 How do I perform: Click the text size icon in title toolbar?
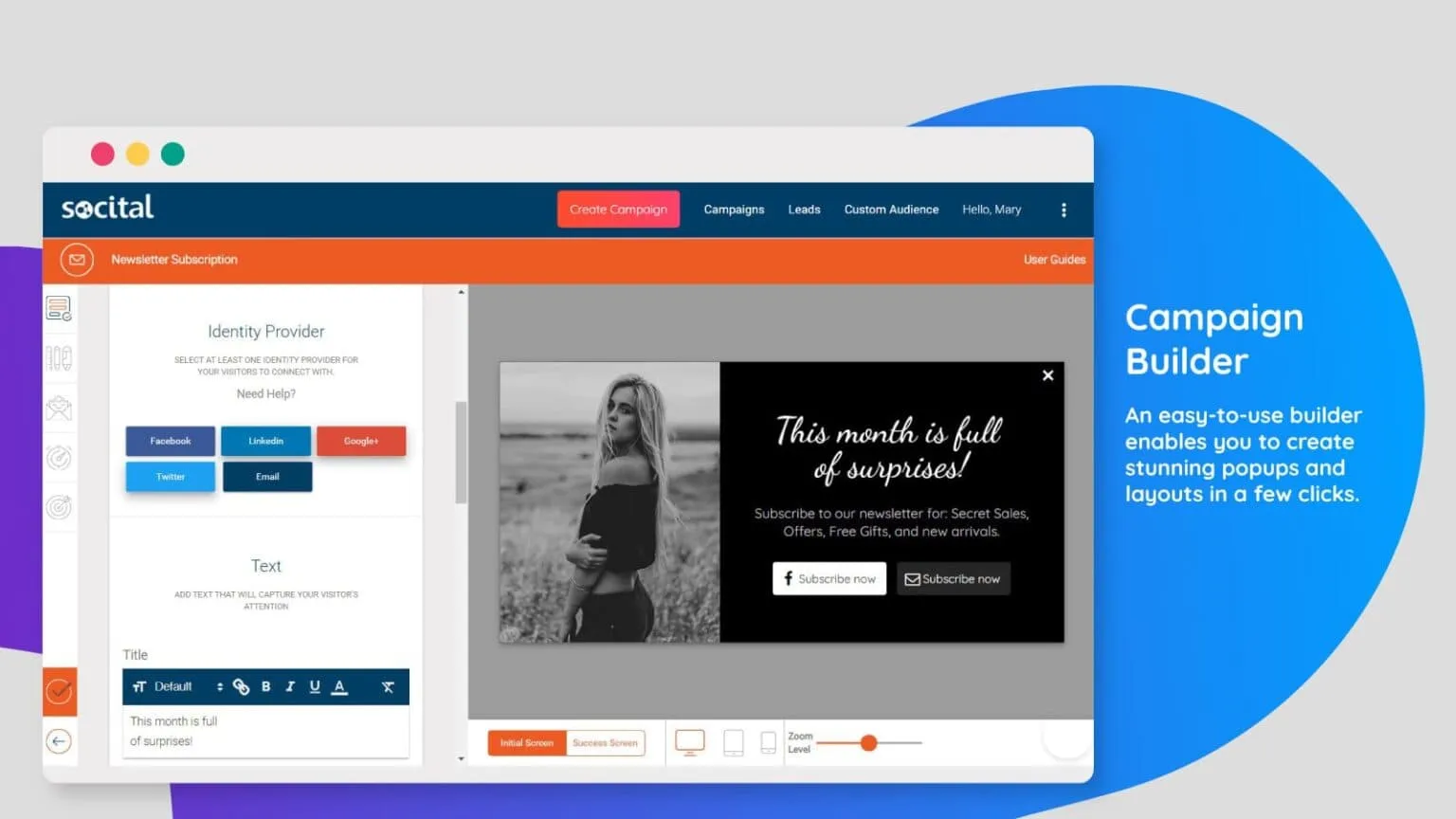[139, 687]
